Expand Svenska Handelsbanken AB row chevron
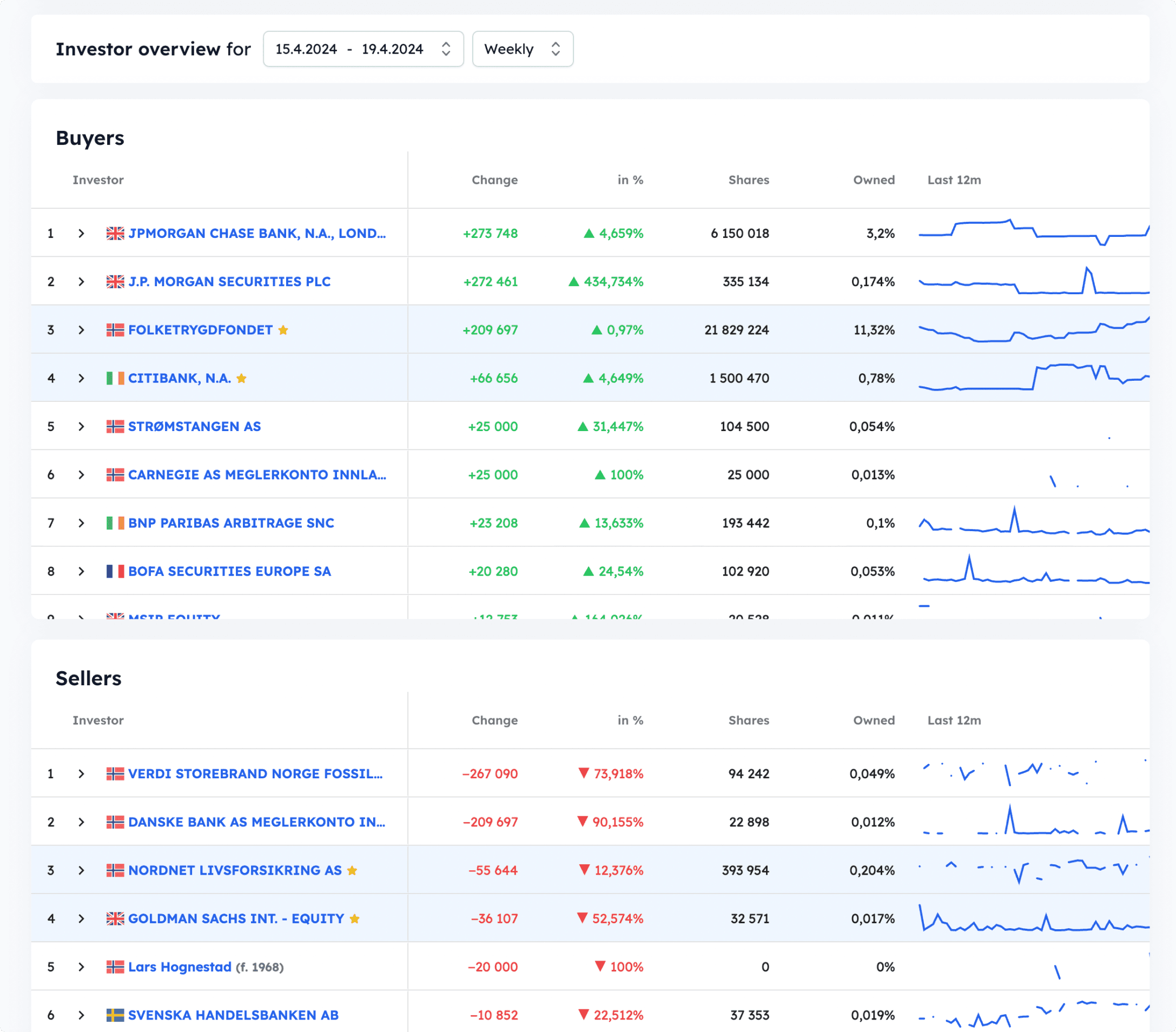 [81, 1016]
